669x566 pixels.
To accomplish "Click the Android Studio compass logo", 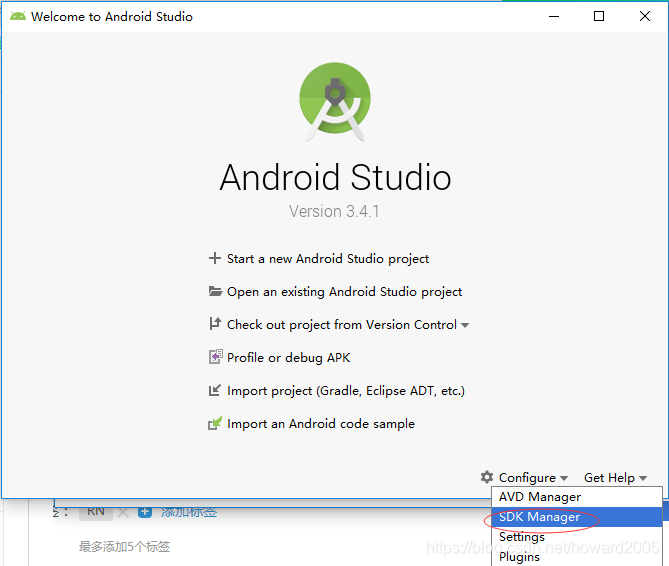I will pos(335,102).
